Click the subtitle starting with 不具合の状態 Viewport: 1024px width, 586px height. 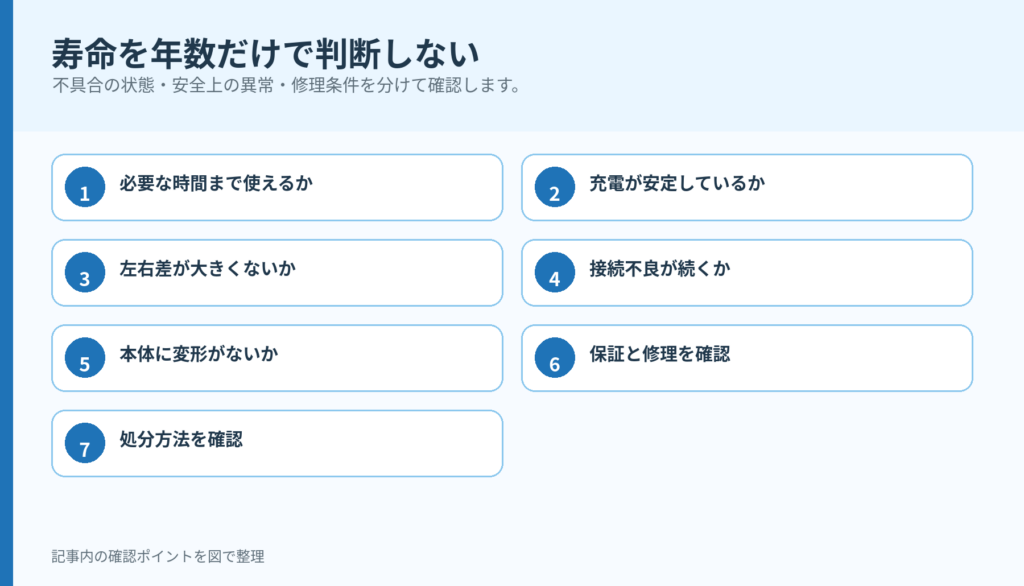pyautogui.click(x=286, y=86)
